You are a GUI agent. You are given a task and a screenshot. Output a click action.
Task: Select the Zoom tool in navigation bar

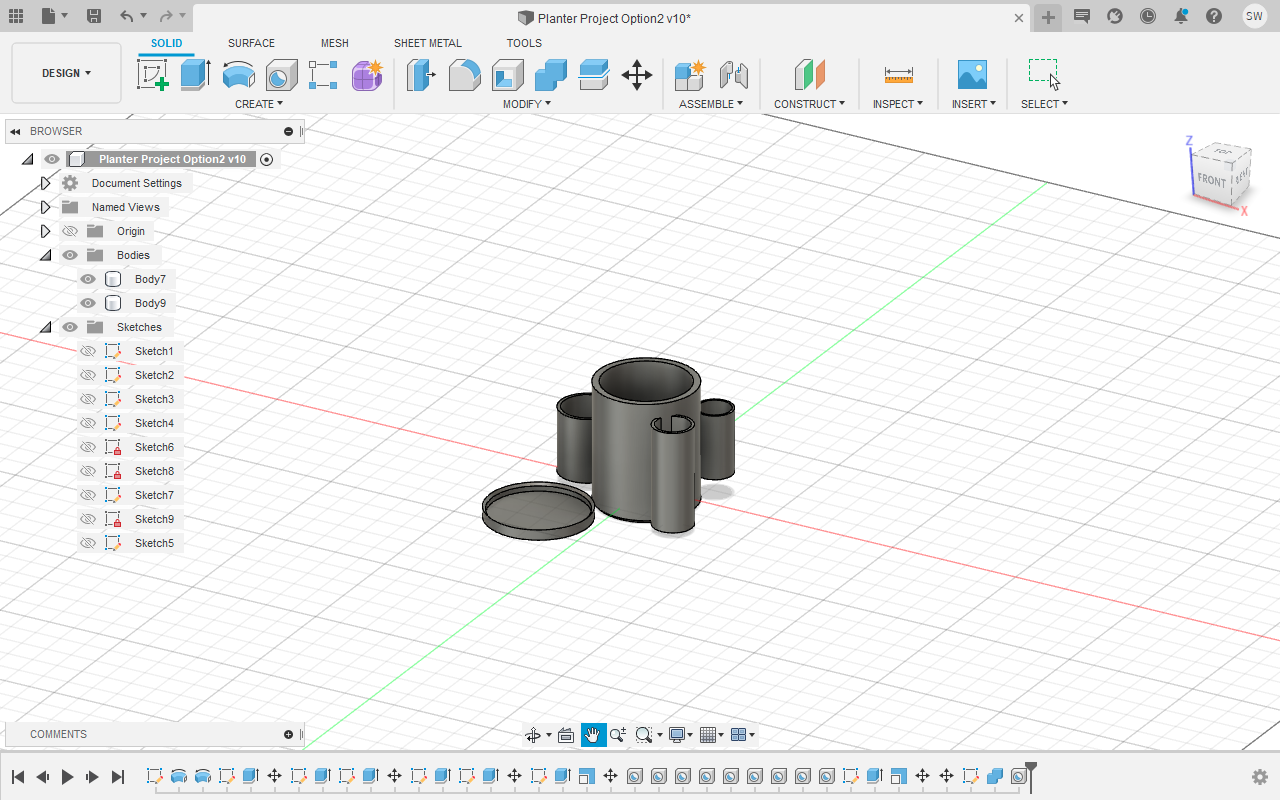[x=617, y=734]
